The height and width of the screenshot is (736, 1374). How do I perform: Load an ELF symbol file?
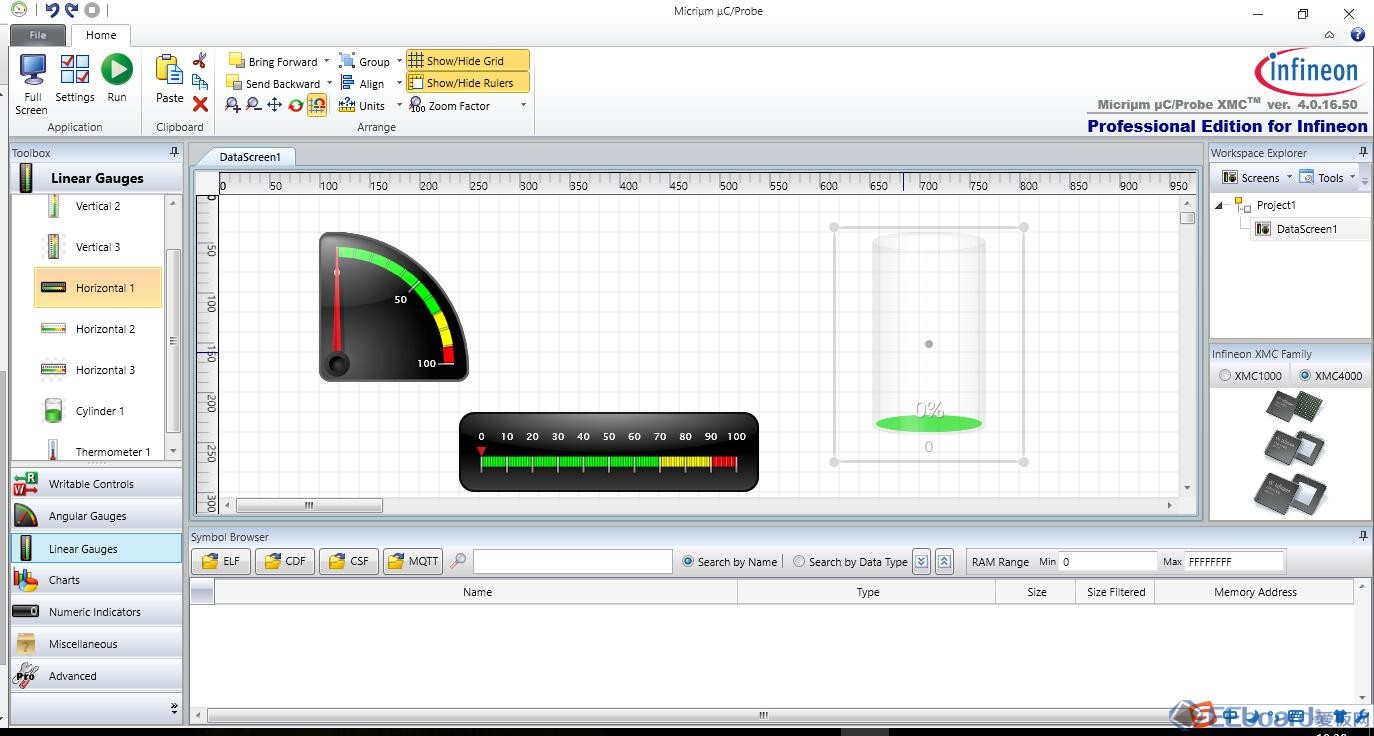click(221, 561)
